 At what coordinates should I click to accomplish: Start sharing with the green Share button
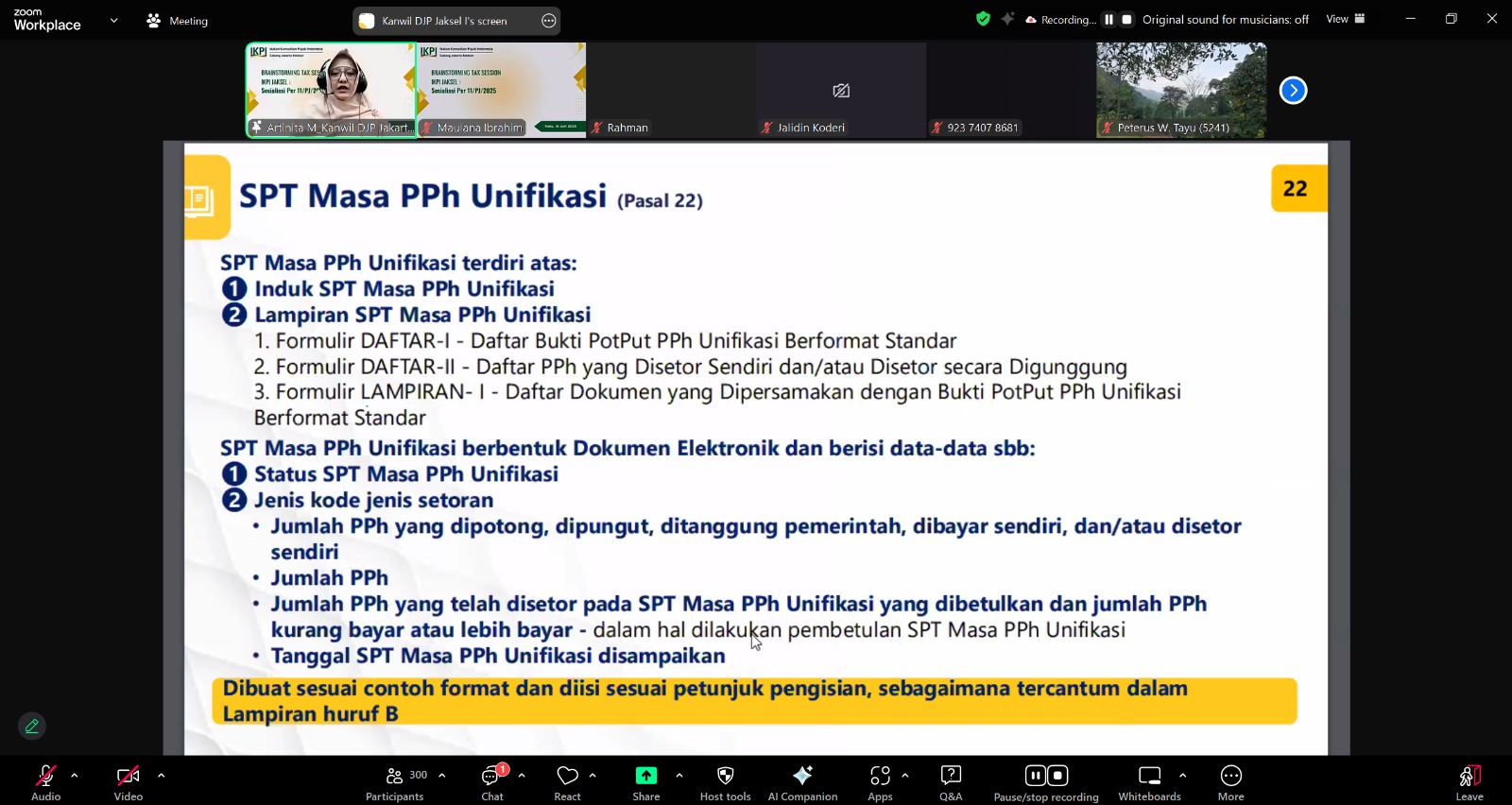646,782
